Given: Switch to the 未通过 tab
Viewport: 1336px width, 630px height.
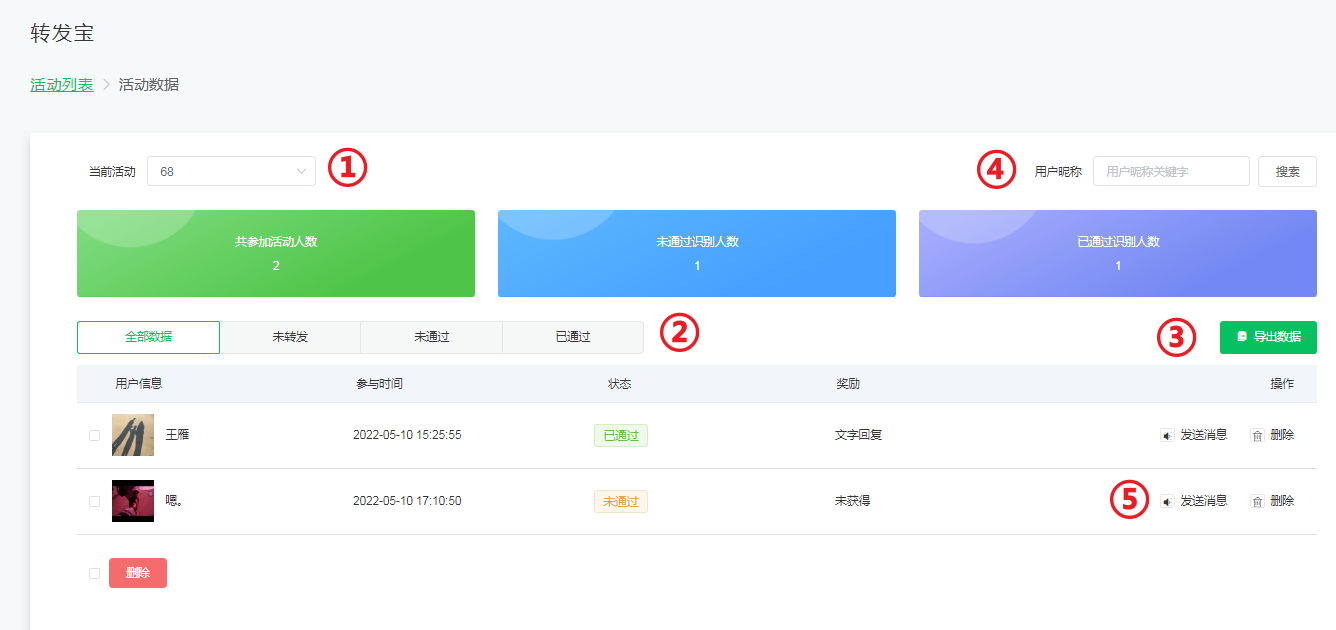Looking at the screenshot, I should pos(431,337).
